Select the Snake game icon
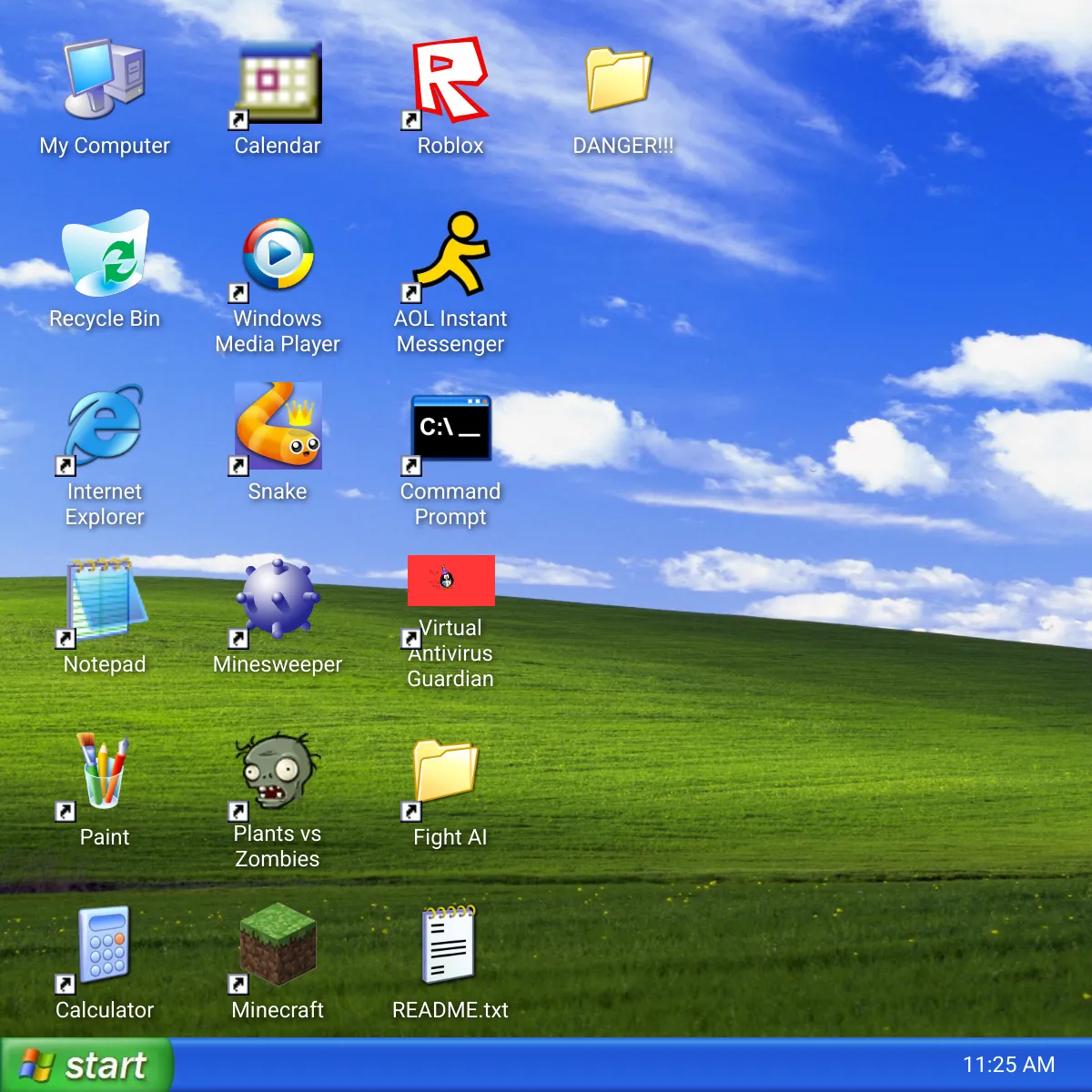The width and height of the screenshot is (1092, 1092). pos(278,428)
